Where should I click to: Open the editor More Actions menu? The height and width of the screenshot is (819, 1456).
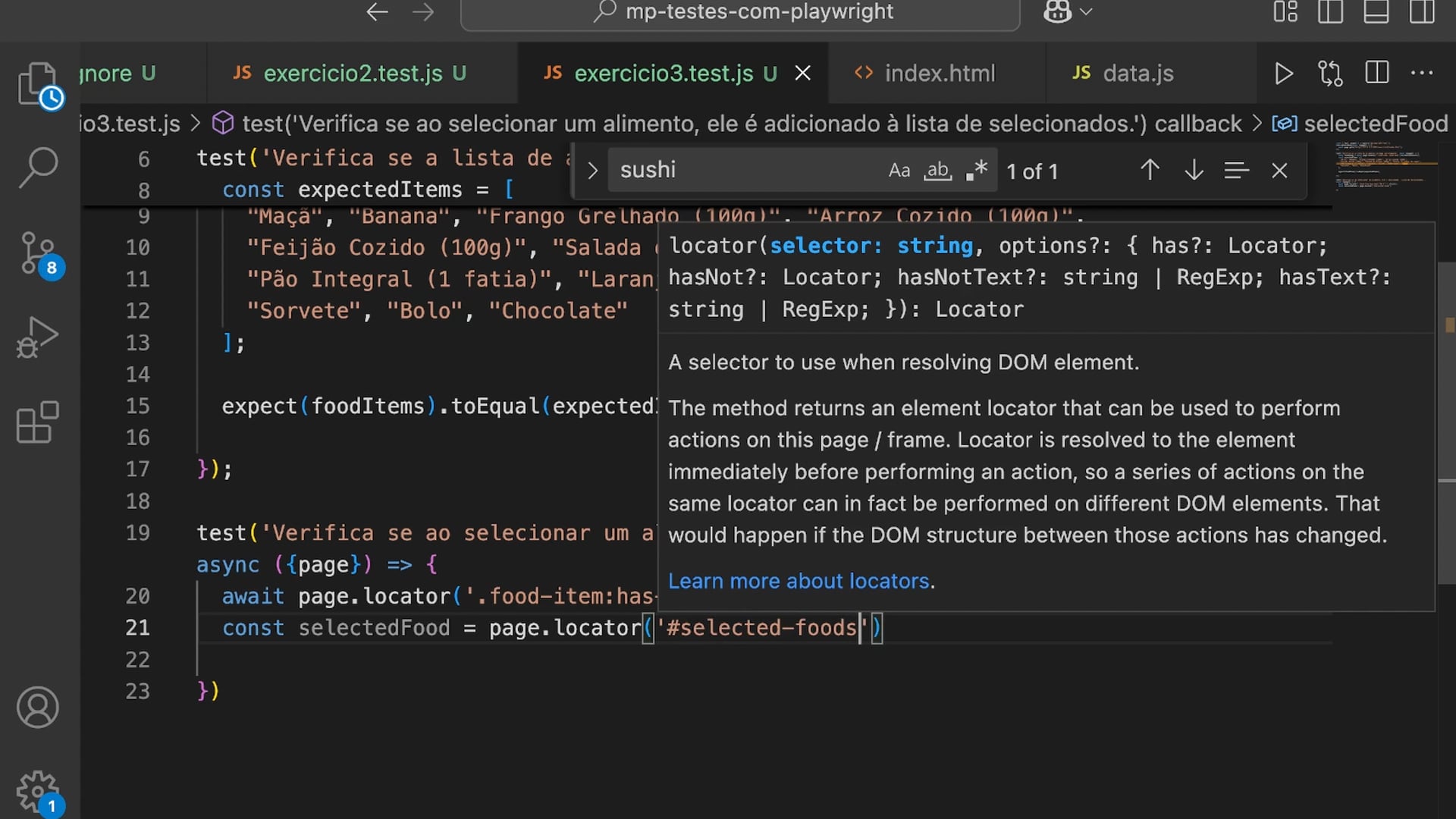1422,74
